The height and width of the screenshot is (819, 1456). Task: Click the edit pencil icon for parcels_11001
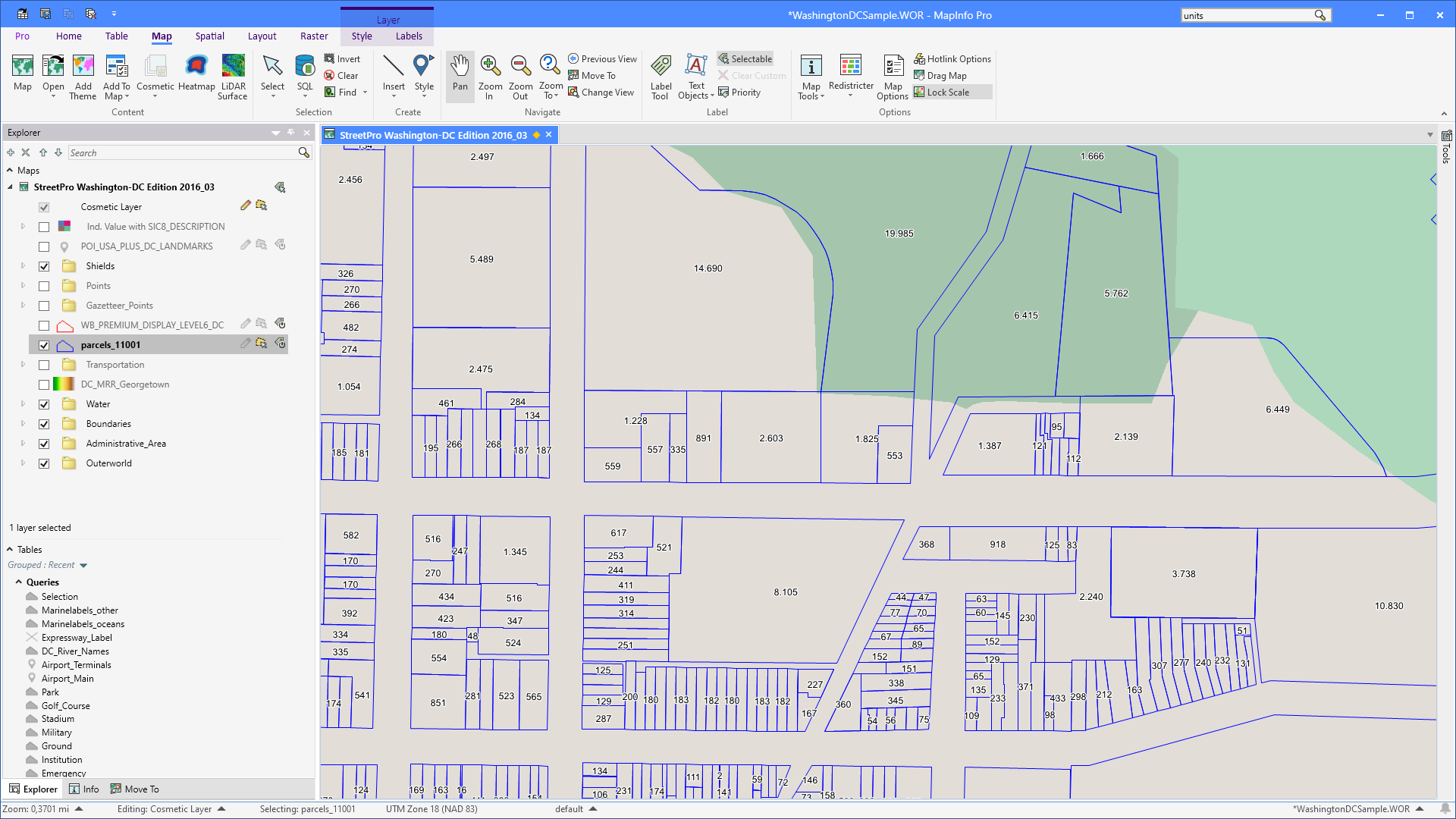pyautogui.click(x=245, y=344)
